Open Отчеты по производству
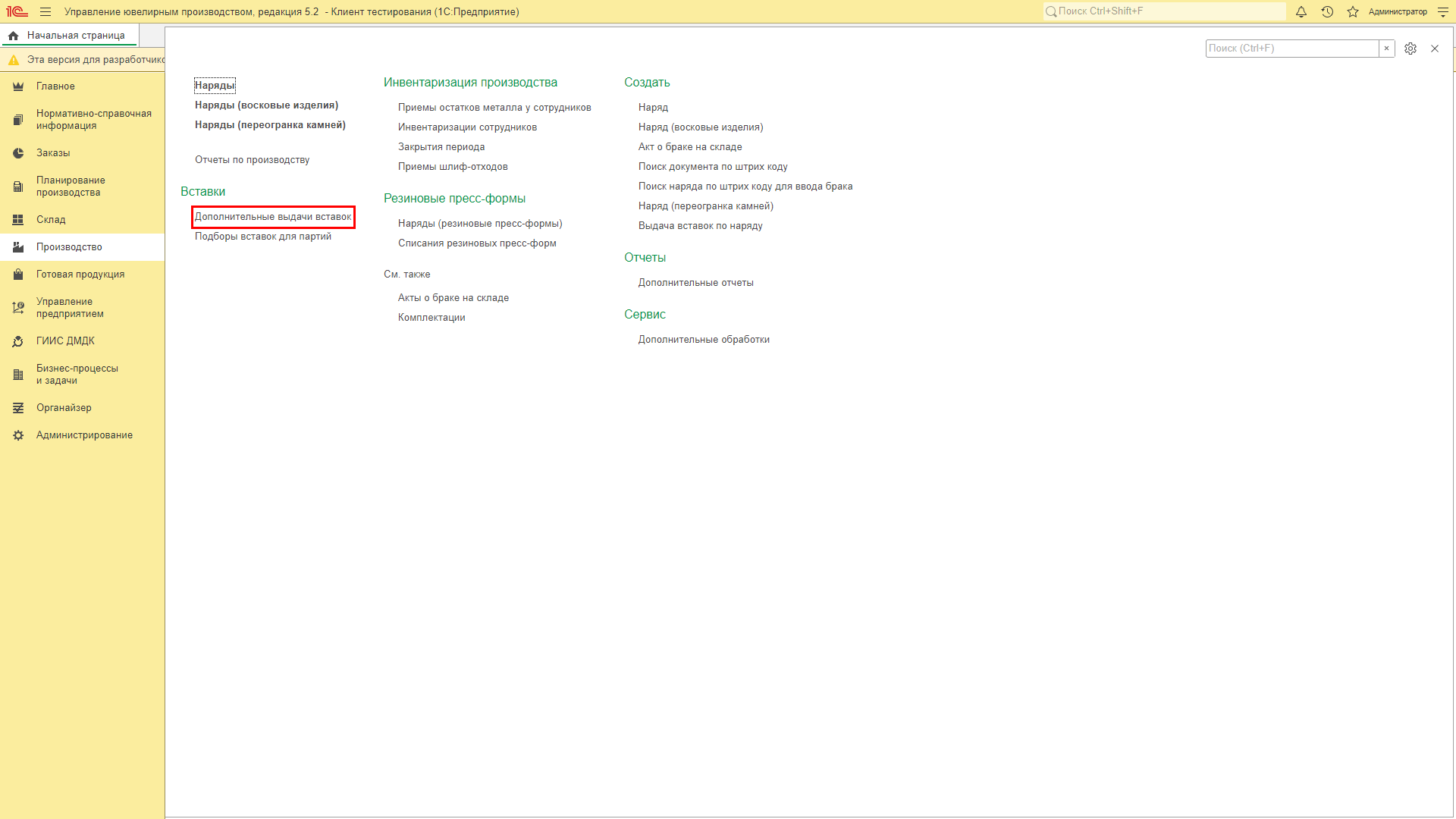Screen dimensions: 1456x819 (252, 160)
